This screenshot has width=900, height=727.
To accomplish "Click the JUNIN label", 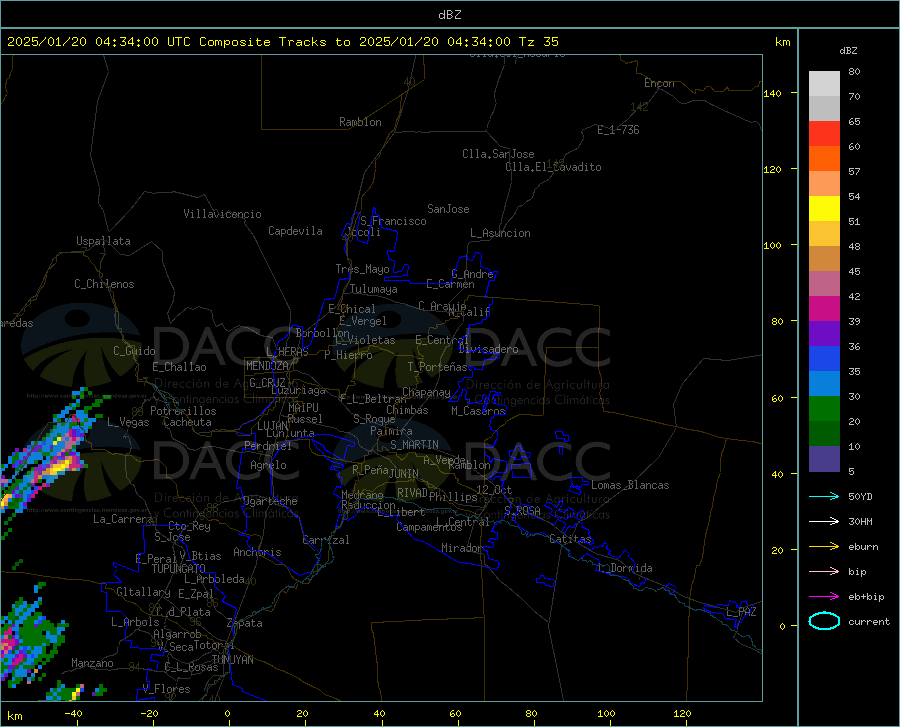I will tap(404, 474).
